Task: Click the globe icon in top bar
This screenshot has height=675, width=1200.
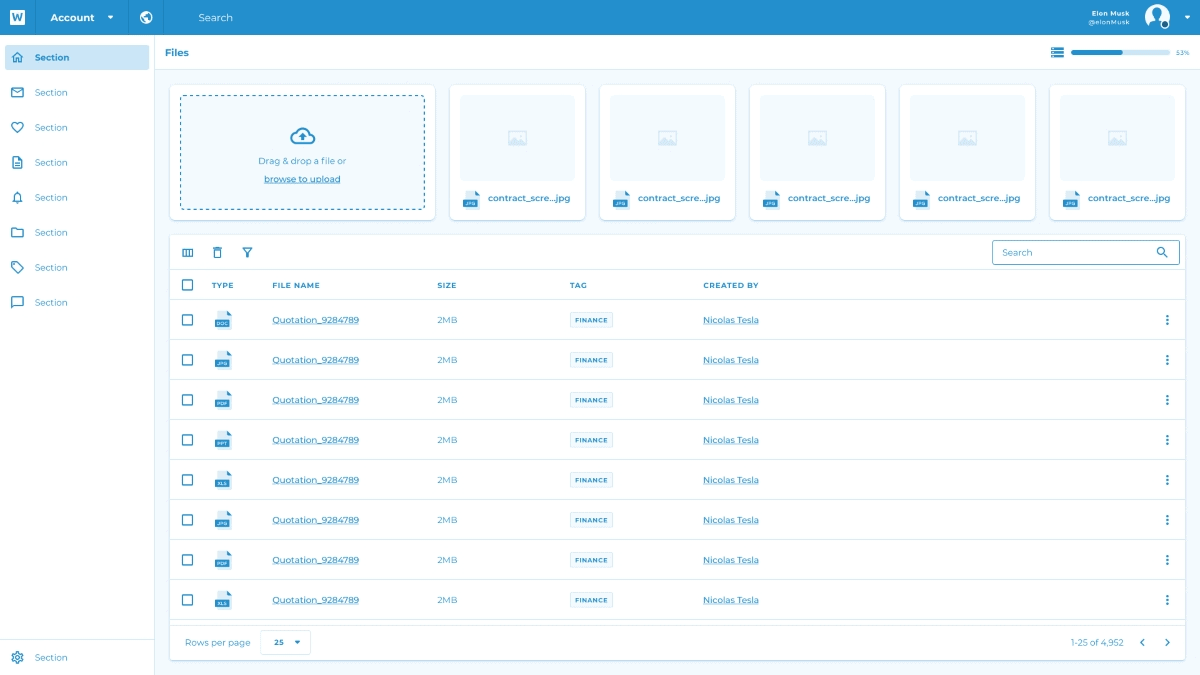Action: point(146,17)
